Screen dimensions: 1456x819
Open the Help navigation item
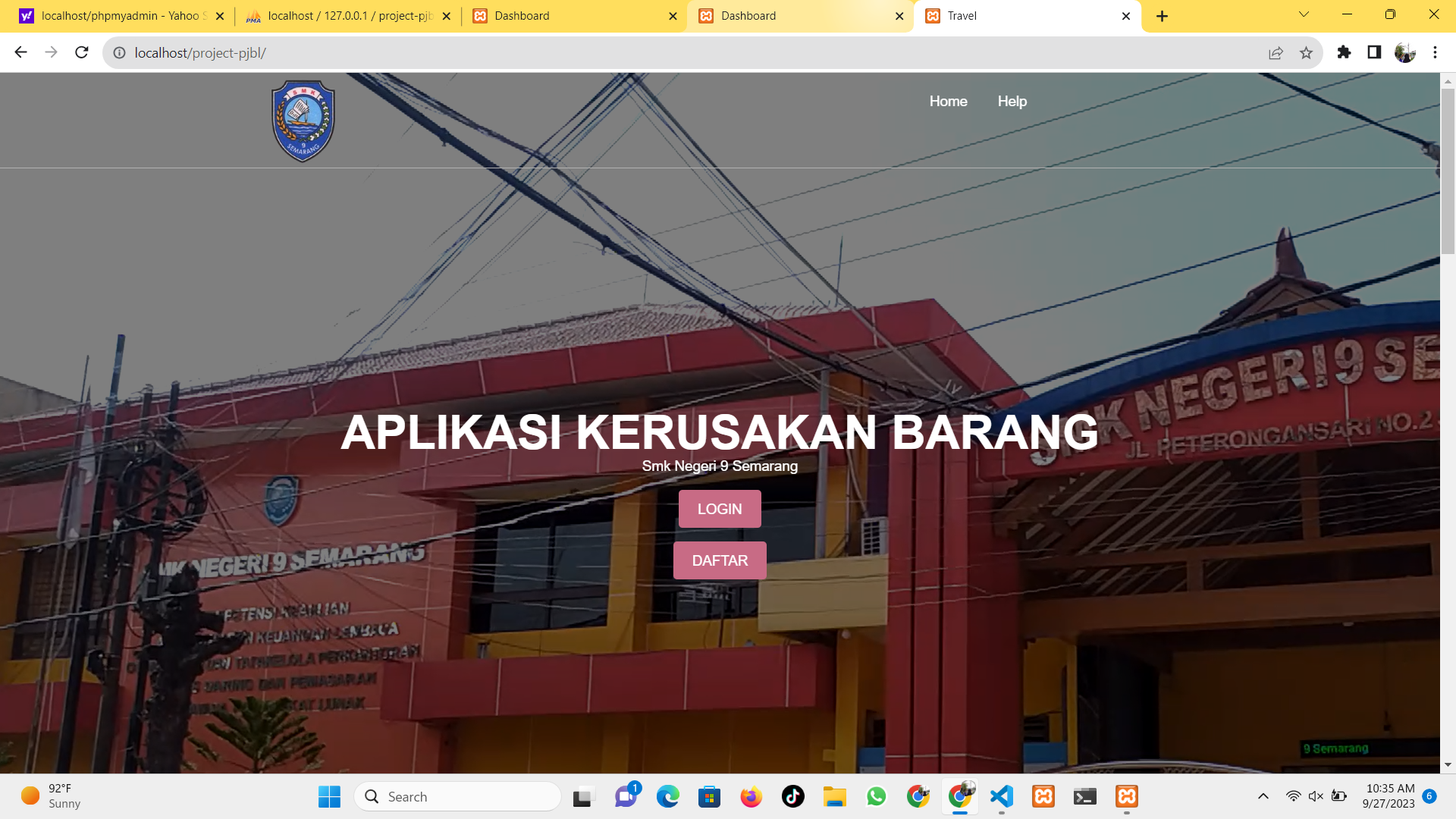click(1012, 101)
